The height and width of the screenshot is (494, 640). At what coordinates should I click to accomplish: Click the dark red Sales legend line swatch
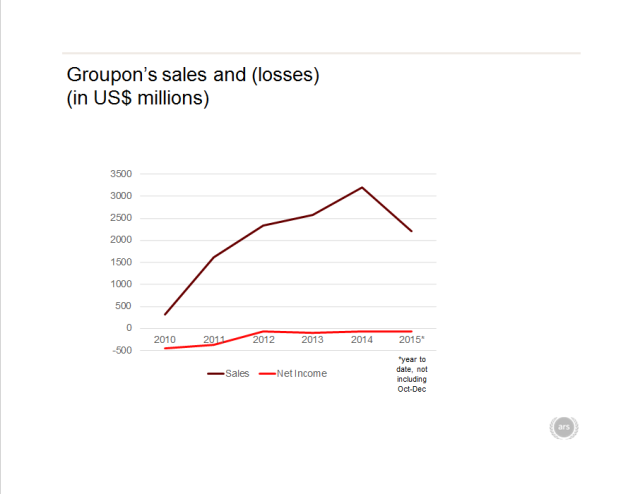[216, 374]
